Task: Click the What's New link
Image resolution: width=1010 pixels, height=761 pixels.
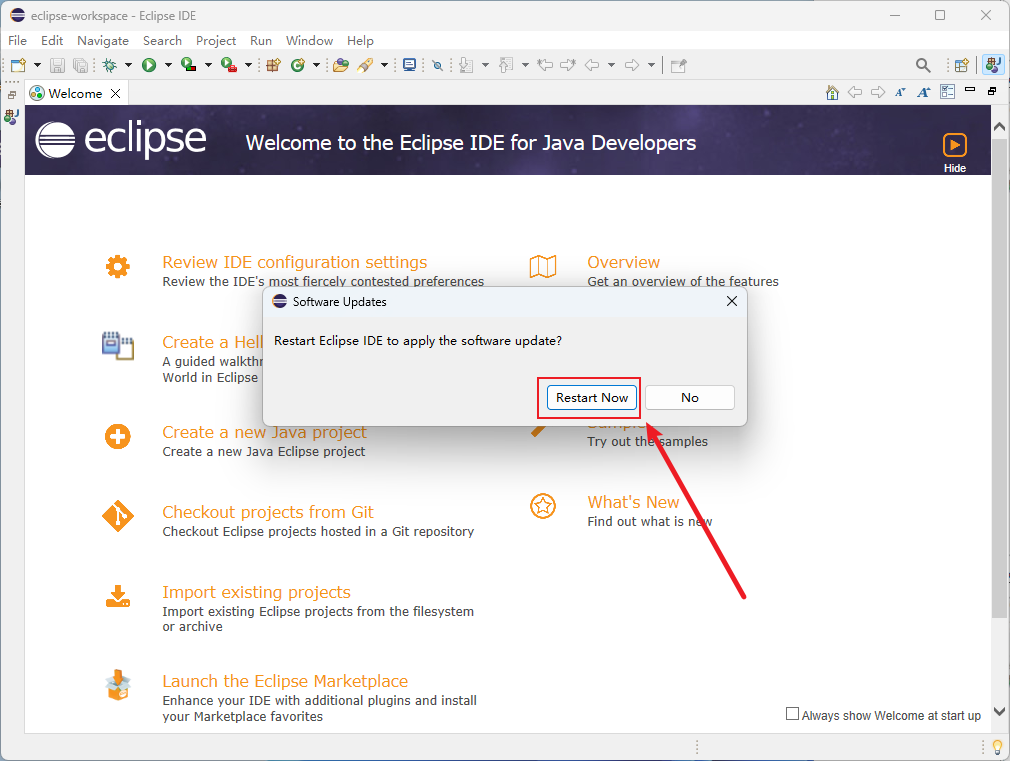Action: click(633, 502)
